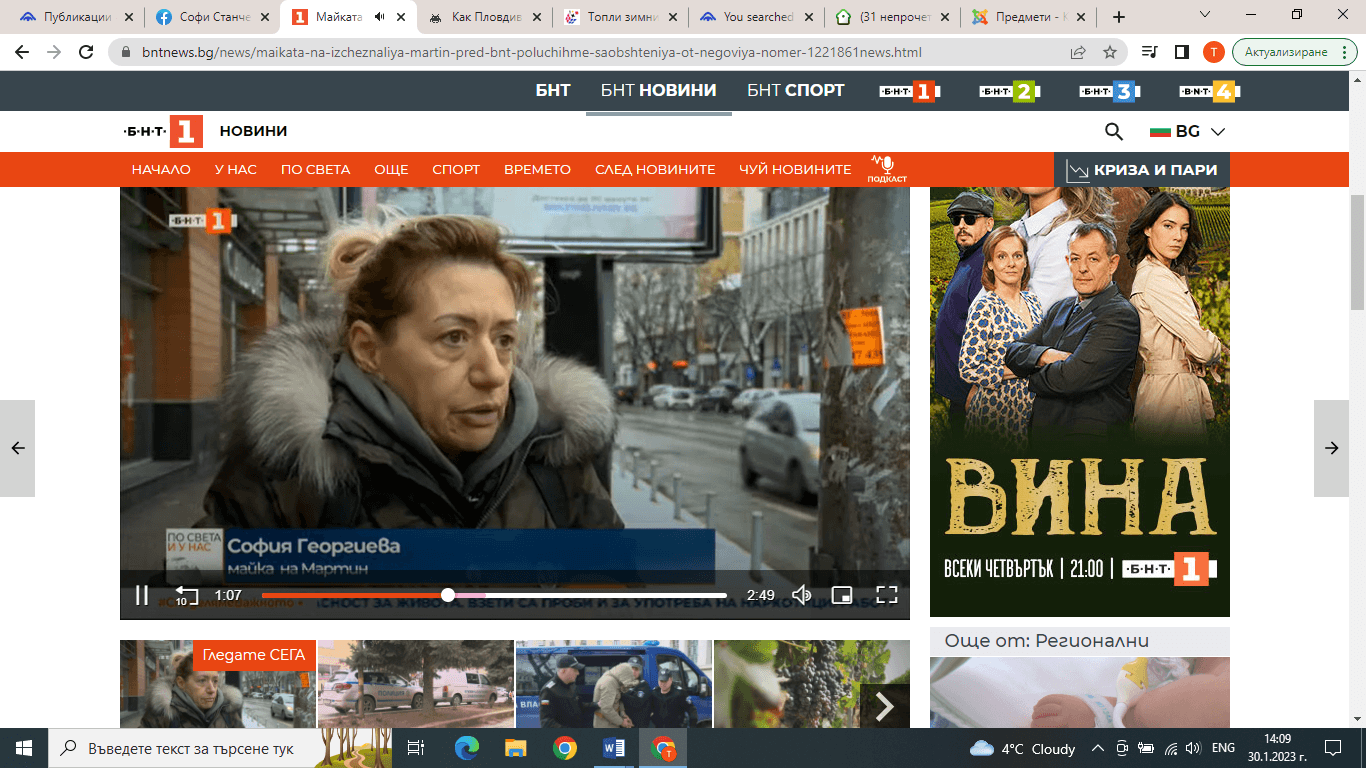
Task: Open the grapes video thumbnail
Action: point(811,684)
